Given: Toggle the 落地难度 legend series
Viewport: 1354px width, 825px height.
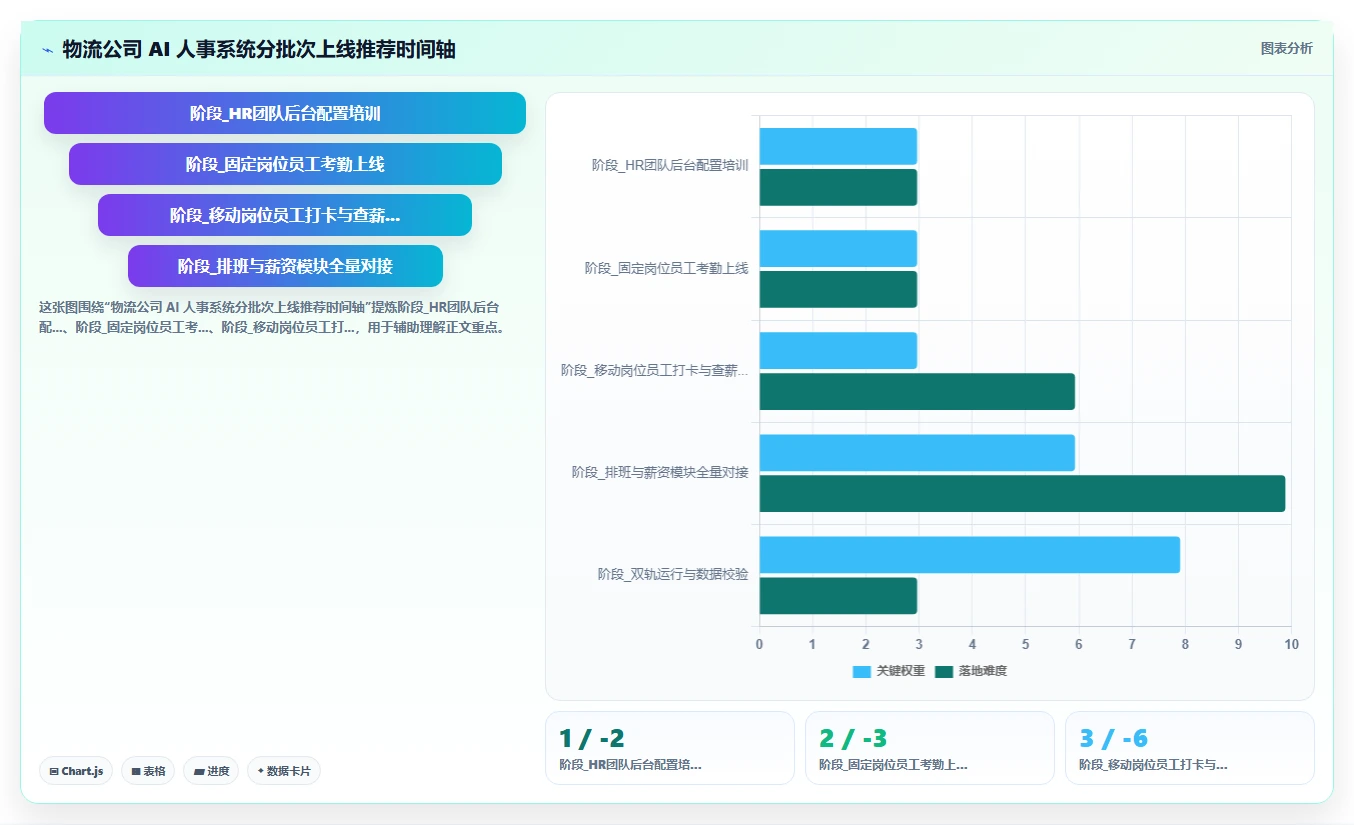Looking at the screenshot, I should click(x=971, y=671).
